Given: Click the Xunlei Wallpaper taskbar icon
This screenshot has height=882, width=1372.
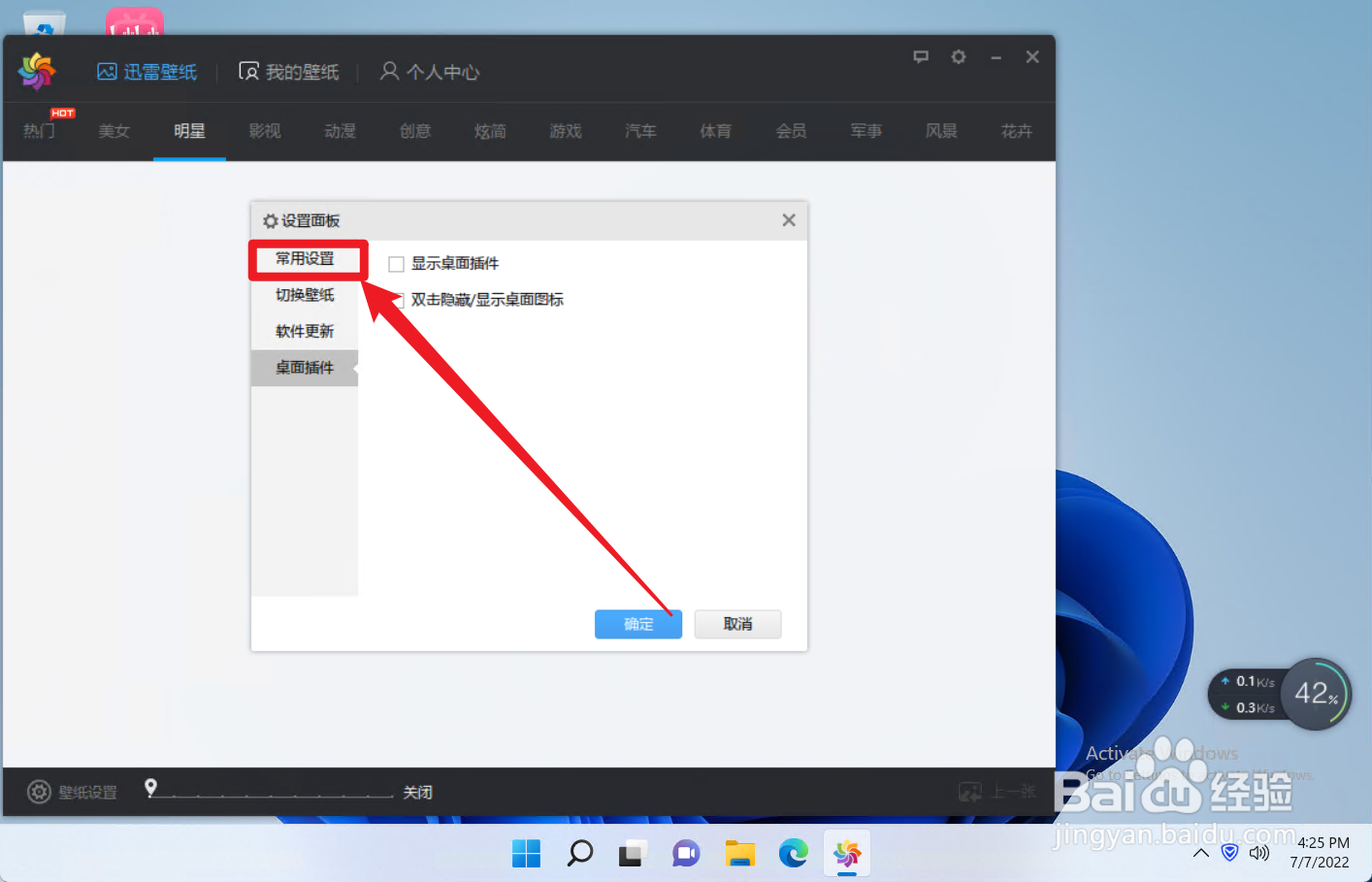Looking at the screenshot, I should [846, 854].
